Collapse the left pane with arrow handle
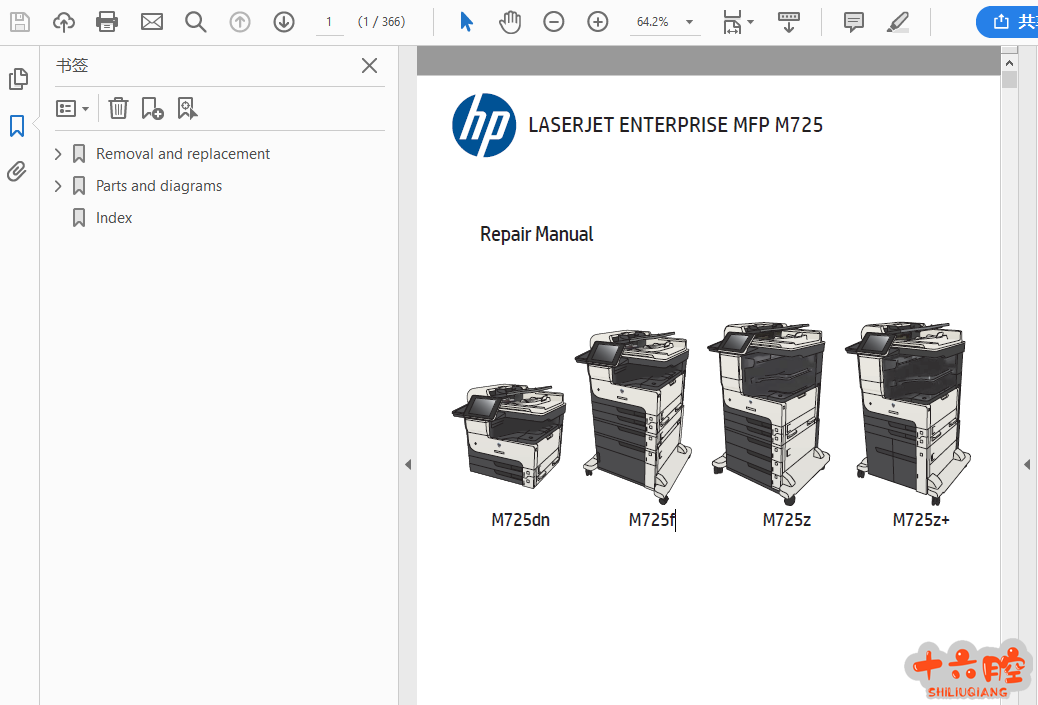 [x=407, y=464]
